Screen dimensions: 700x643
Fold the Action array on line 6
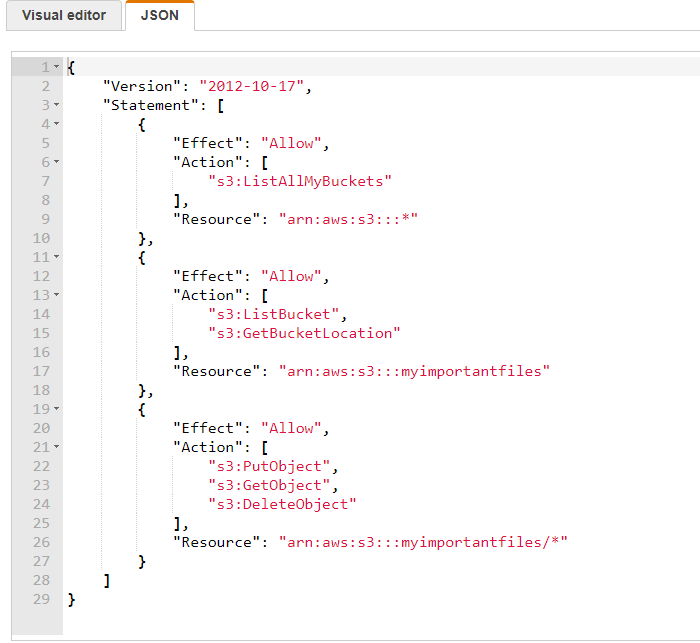click(57, 162)
